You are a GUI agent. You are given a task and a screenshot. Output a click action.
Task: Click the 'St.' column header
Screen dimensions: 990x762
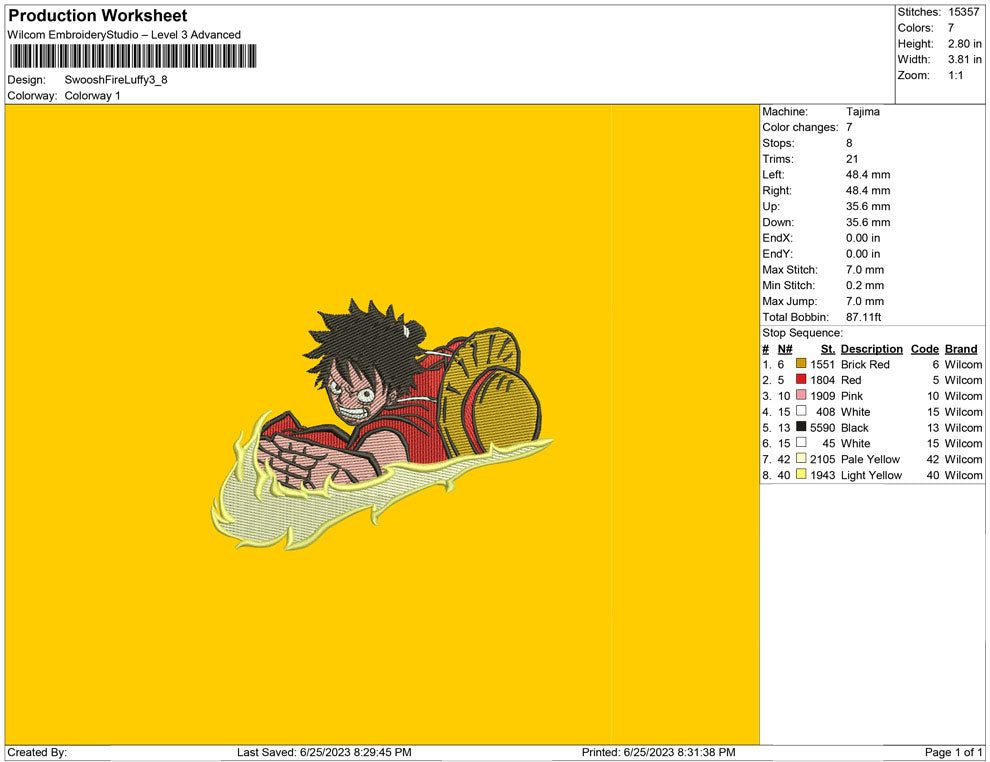828,349
